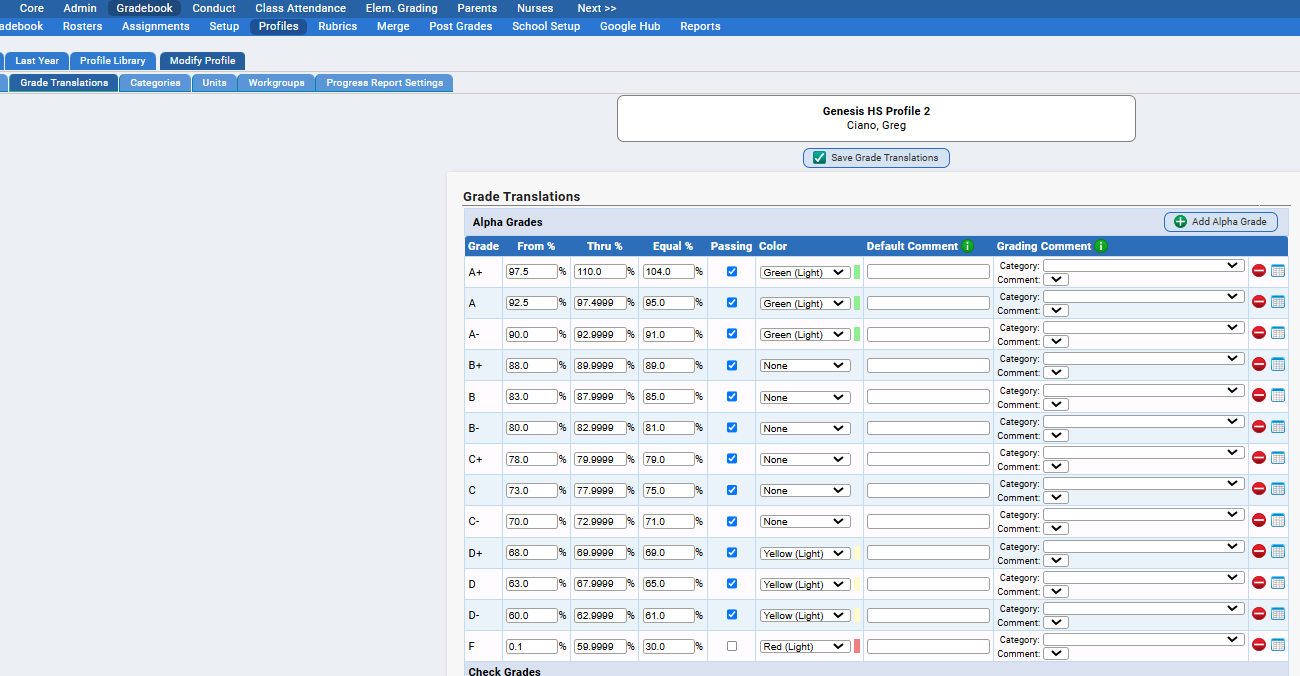Open the Comment dropdown for grade A
The image size is (1300, 676).
click(x=1056, y=311)
